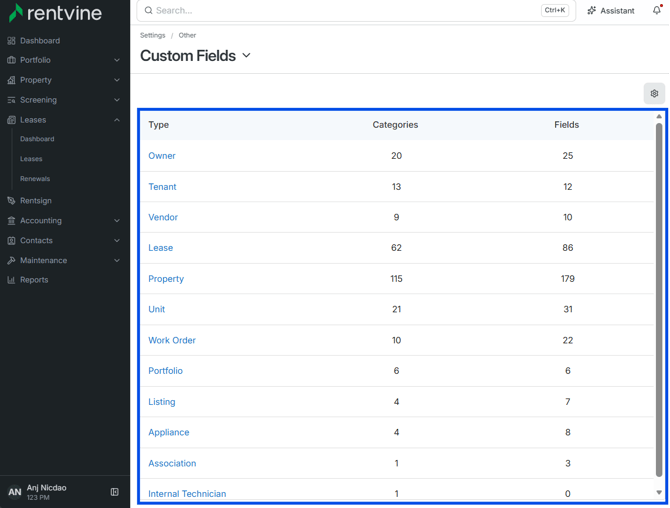
Task: Open the Property custom fields link
Action: [x=166, y=279]
